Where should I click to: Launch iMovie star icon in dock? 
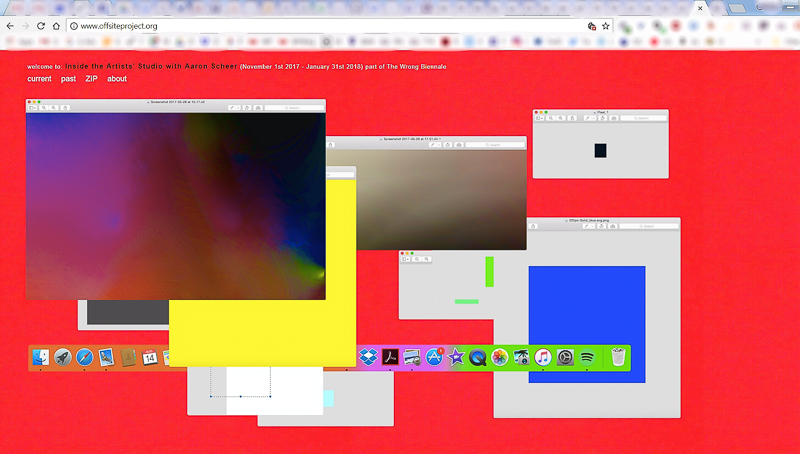pos(456,357)
